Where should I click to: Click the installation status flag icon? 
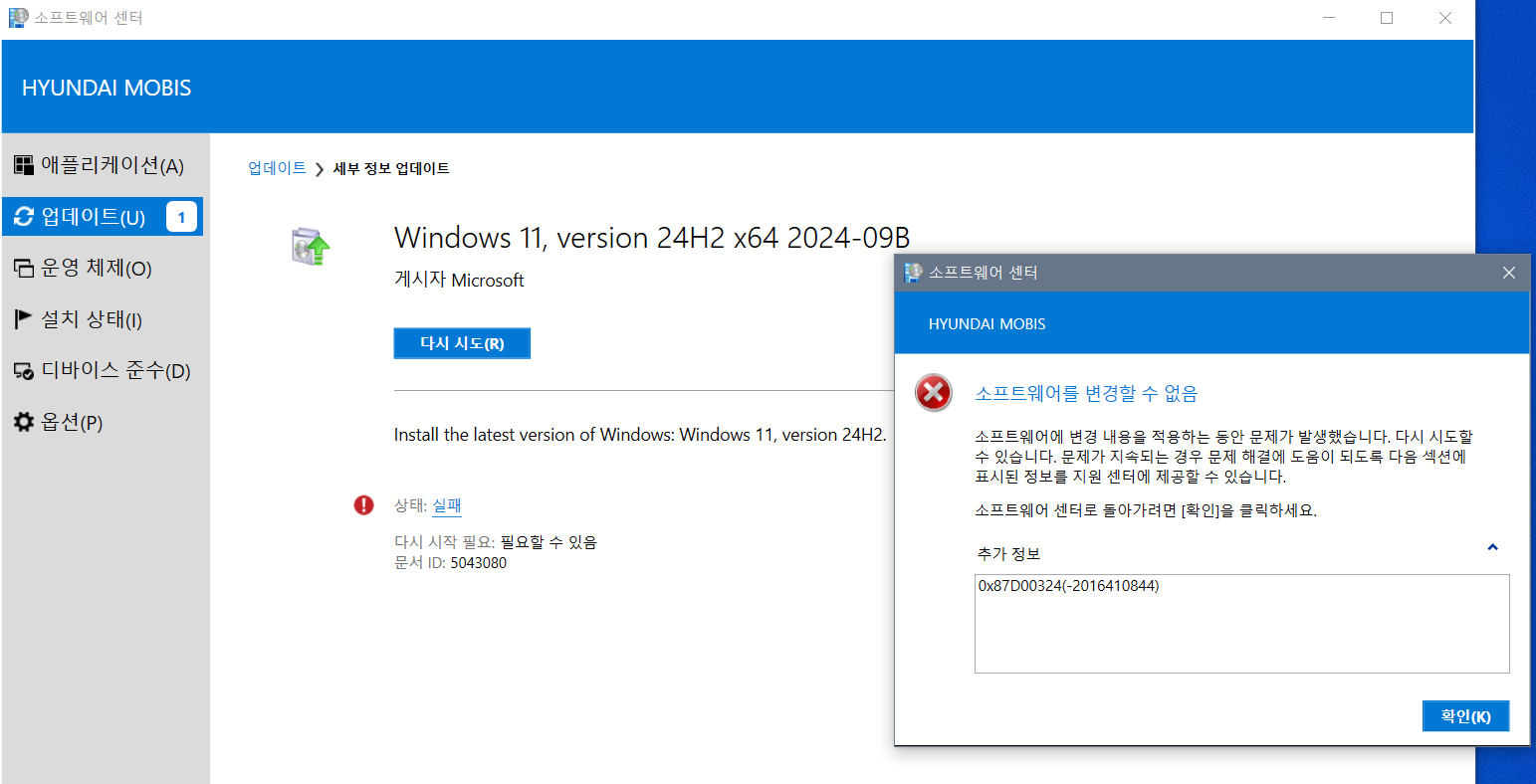(x=23, y=319)
